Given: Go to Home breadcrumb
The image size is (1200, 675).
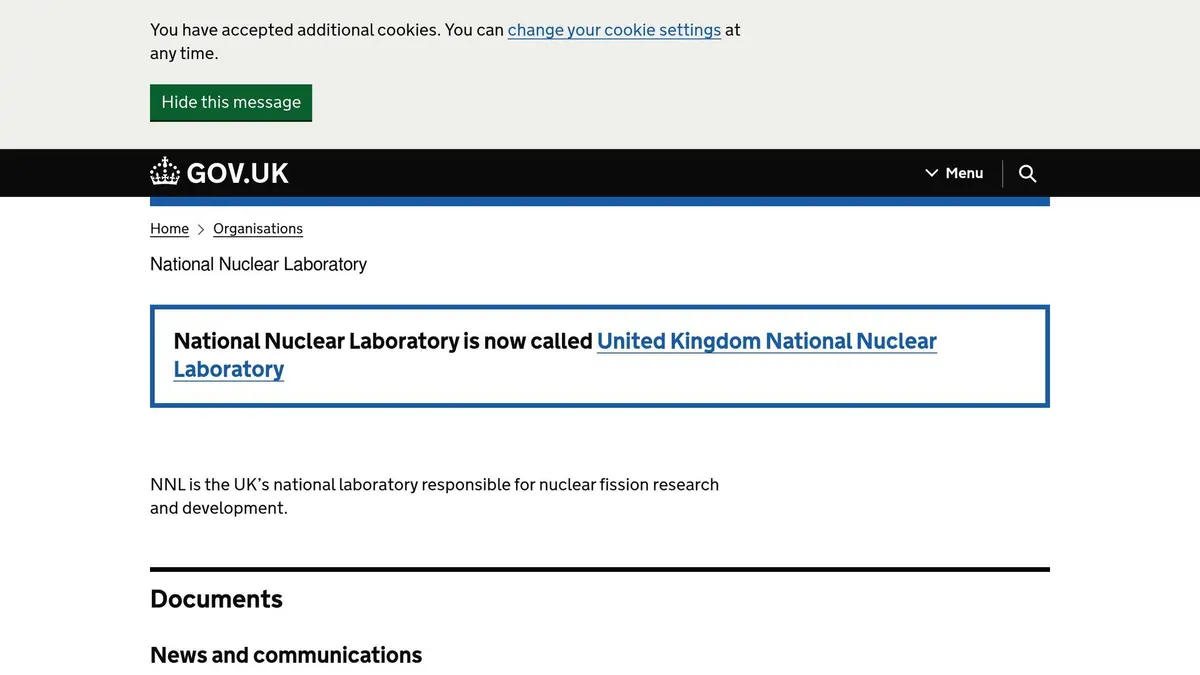Looking at the screenshot, I should tap(169, 229).
